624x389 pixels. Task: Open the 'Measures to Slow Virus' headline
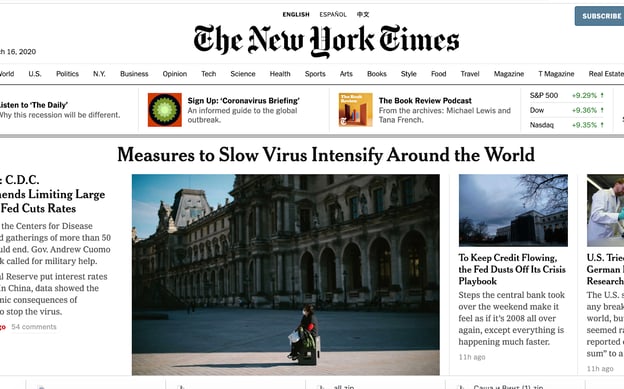[x=326, y=154]
